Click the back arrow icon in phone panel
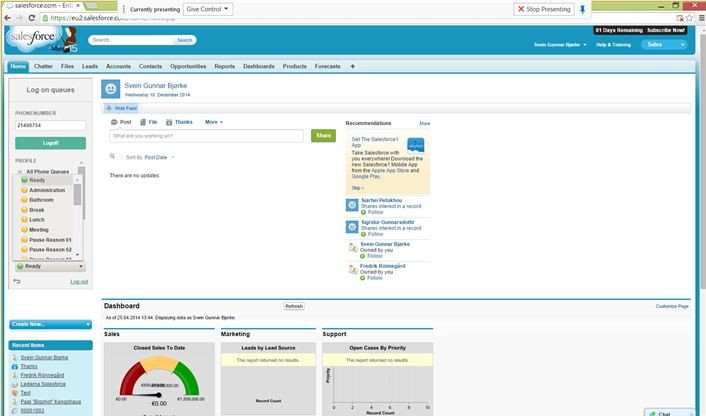Screen dimensions: 706x416 click(17, 281)
